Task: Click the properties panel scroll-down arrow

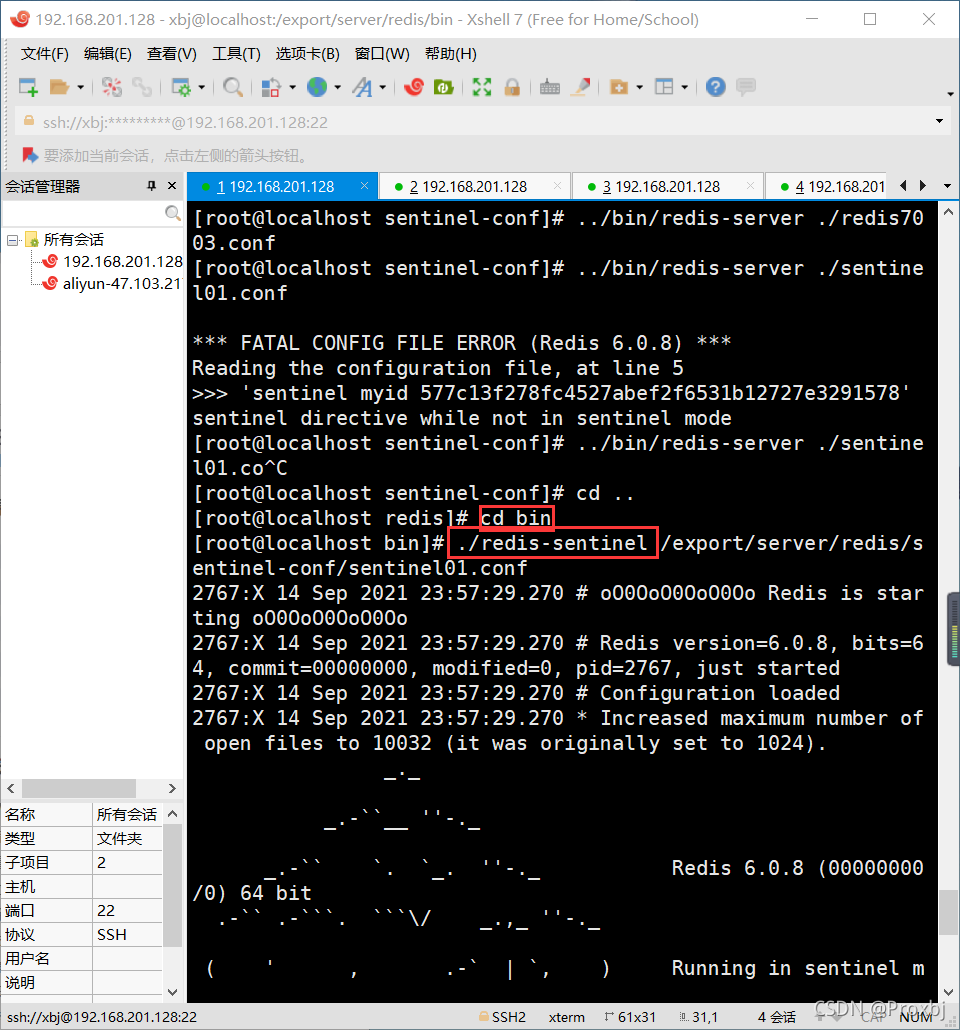Action: point(172,992)
